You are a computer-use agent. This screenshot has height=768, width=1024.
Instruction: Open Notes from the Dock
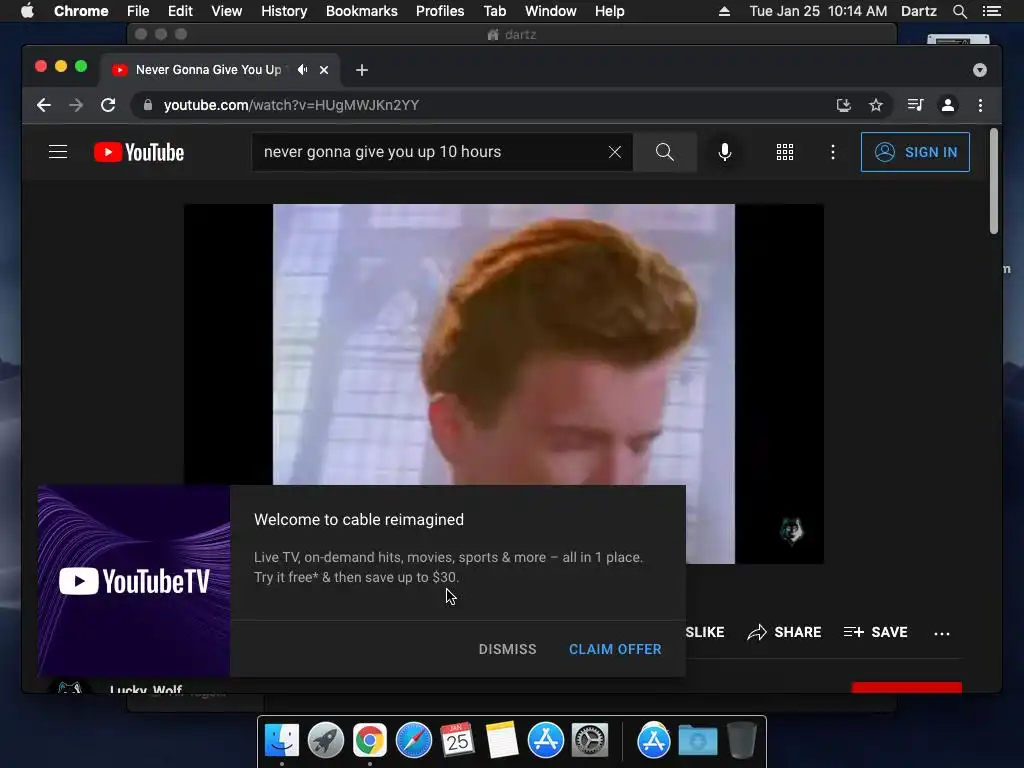[x=502, y=741]
